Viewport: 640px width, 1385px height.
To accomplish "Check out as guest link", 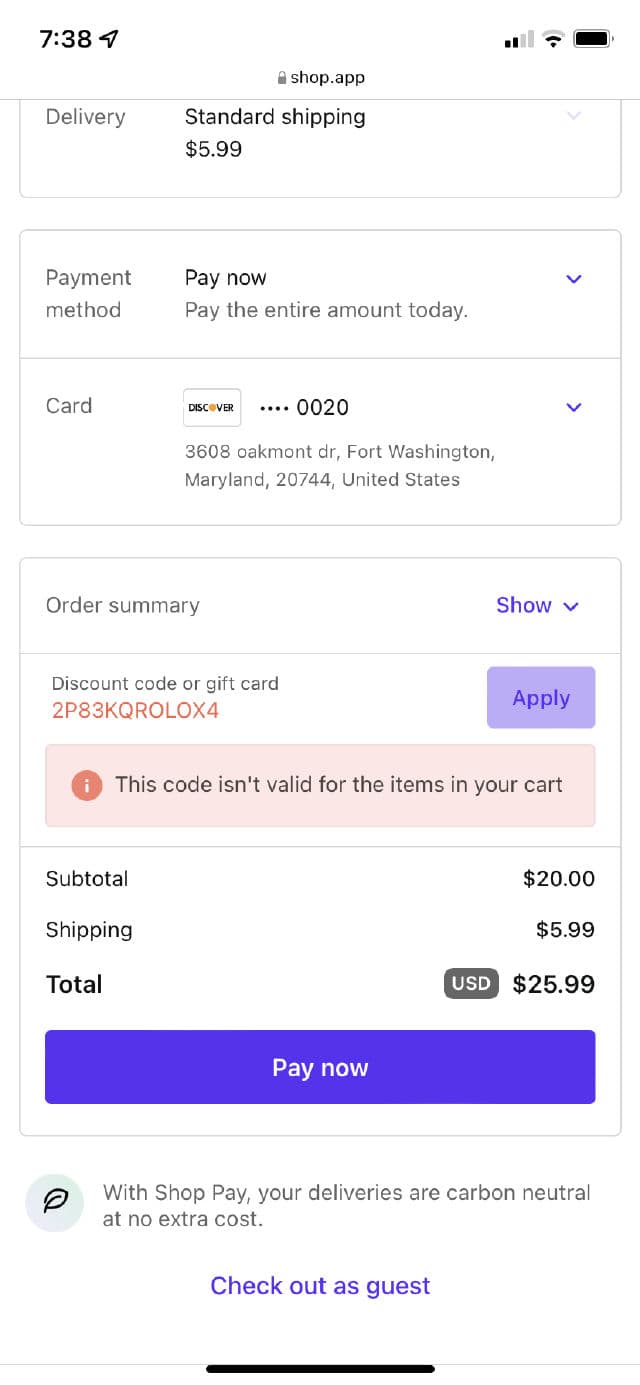I will [x=320, y=1286].
